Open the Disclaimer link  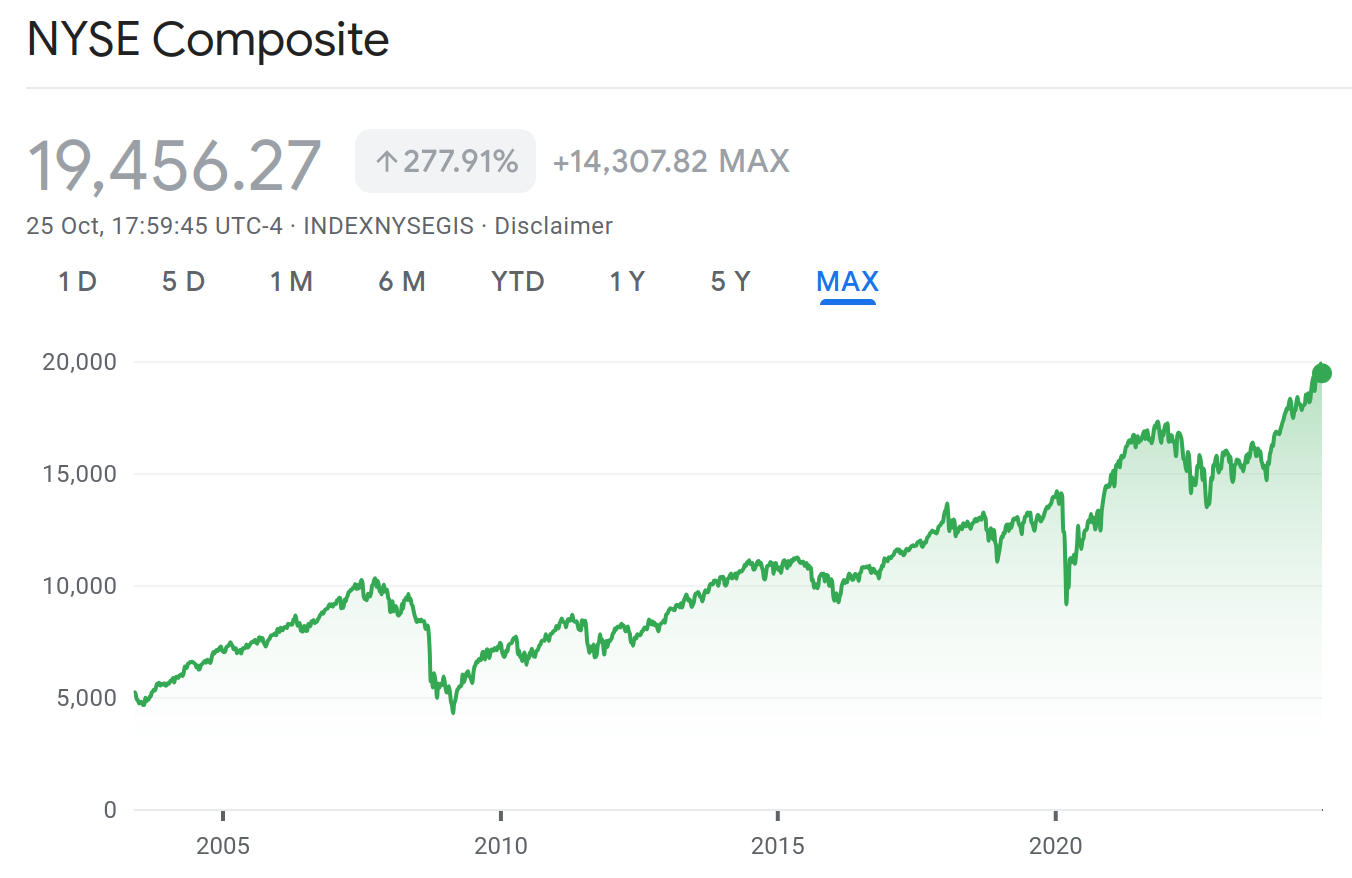coord(553,226)
